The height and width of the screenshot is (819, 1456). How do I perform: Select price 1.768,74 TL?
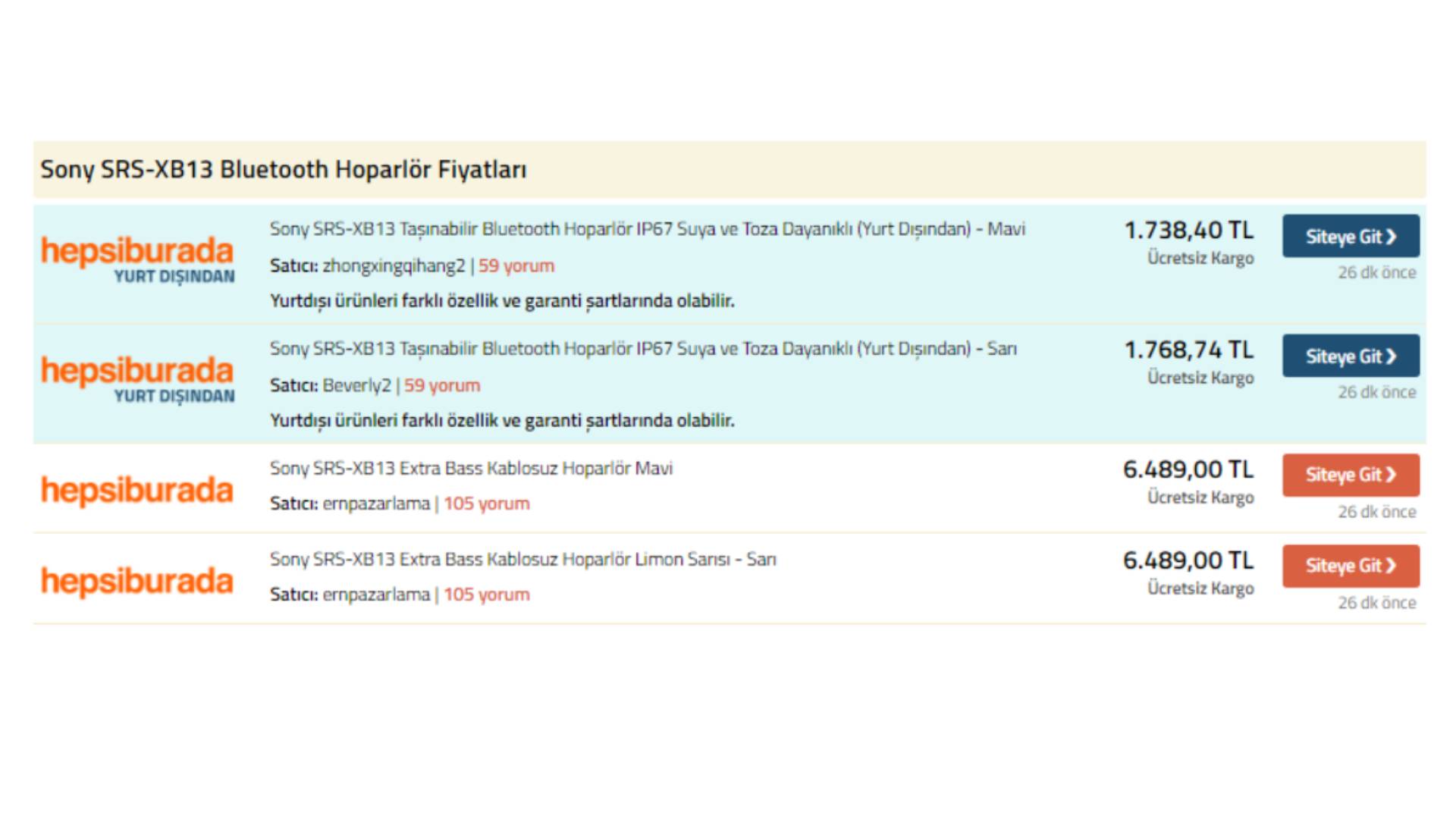(x=1188, y=350)
